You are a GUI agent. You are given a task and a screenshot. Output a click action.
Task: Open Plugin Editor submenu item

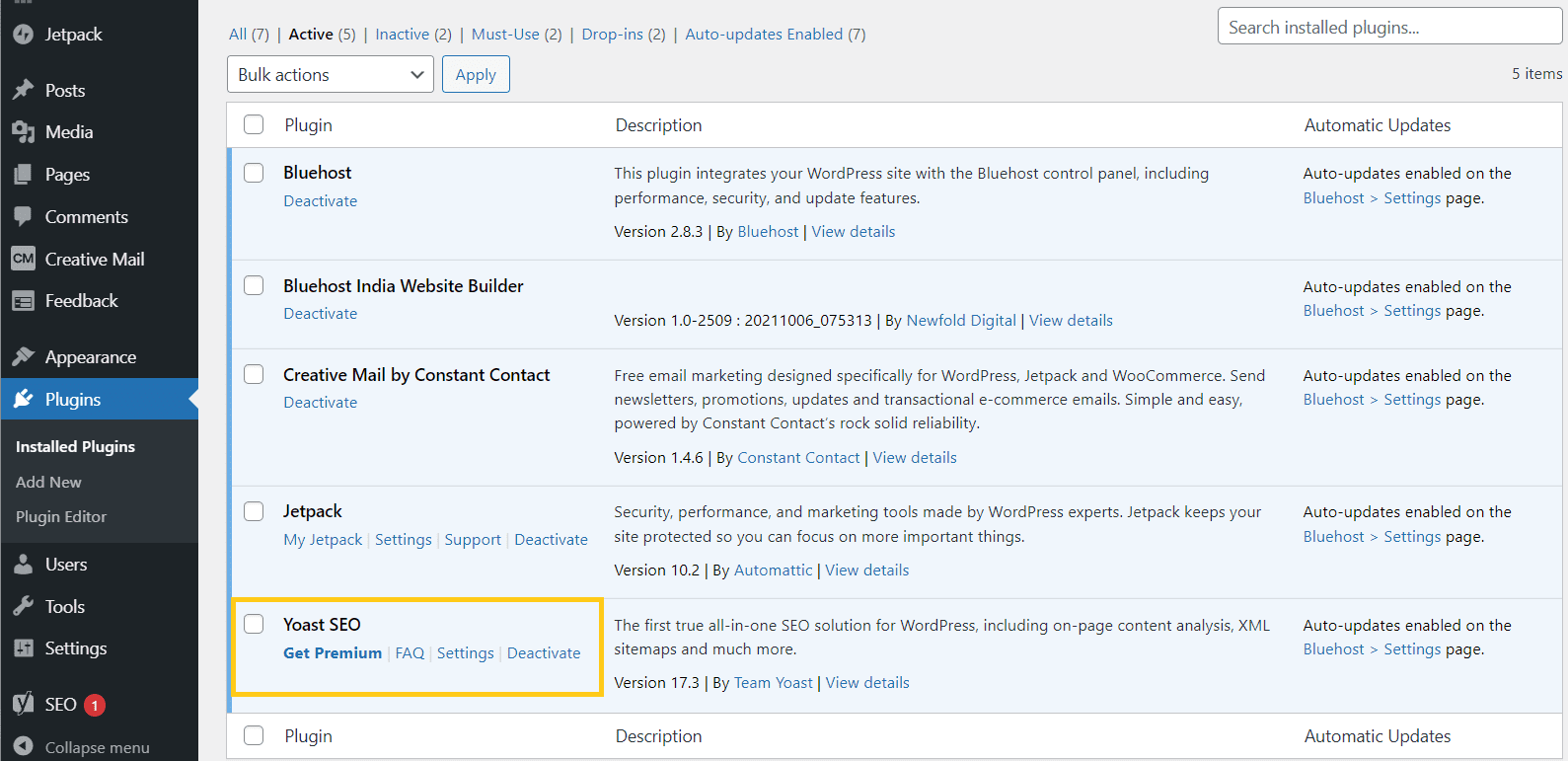tap(61, 516)
